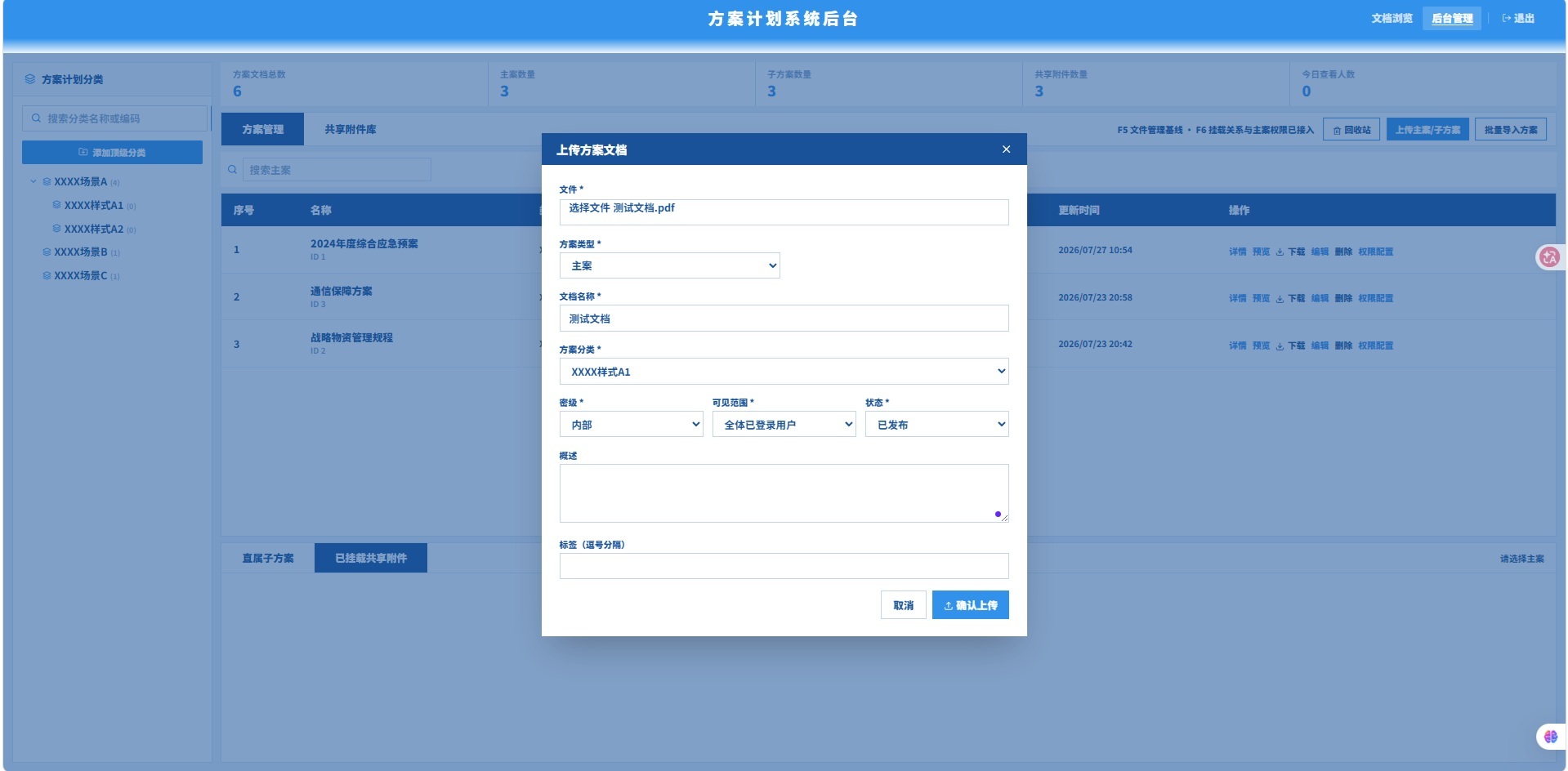Open the 方案类型 dropdown showing 主案

click(669, 265)
